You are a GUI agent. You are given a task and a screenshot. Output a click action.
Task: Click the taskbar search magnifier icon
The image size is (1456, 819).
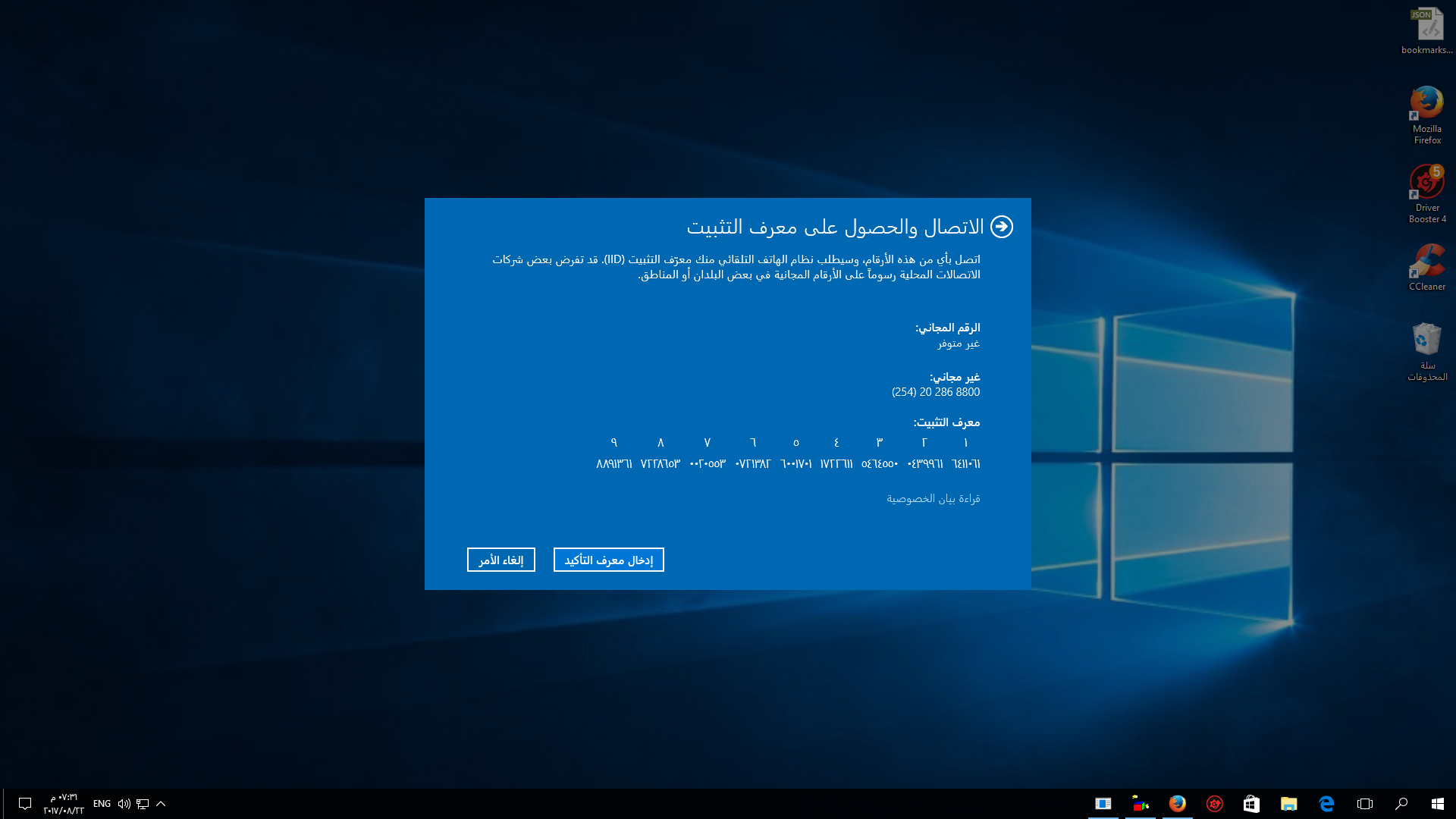point(1401,804)
